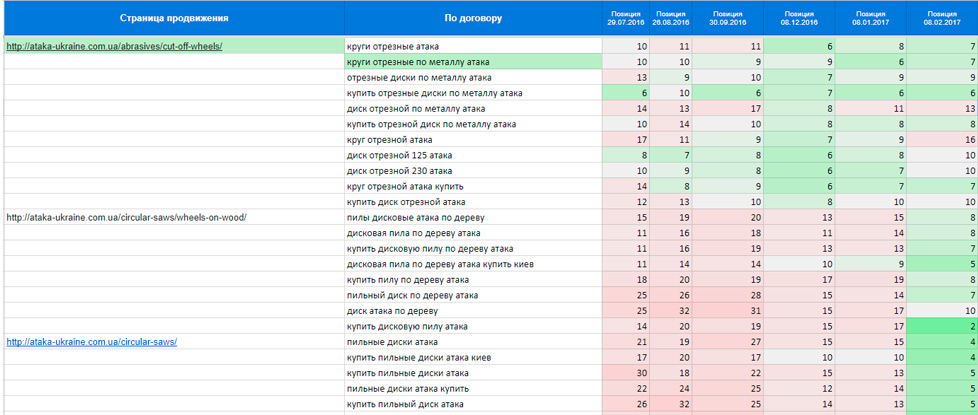Select 26.08.2016 value 24 for 'пильные диски атака купить'
This screenshot has width=978, height=415.
tap(671, 389)
